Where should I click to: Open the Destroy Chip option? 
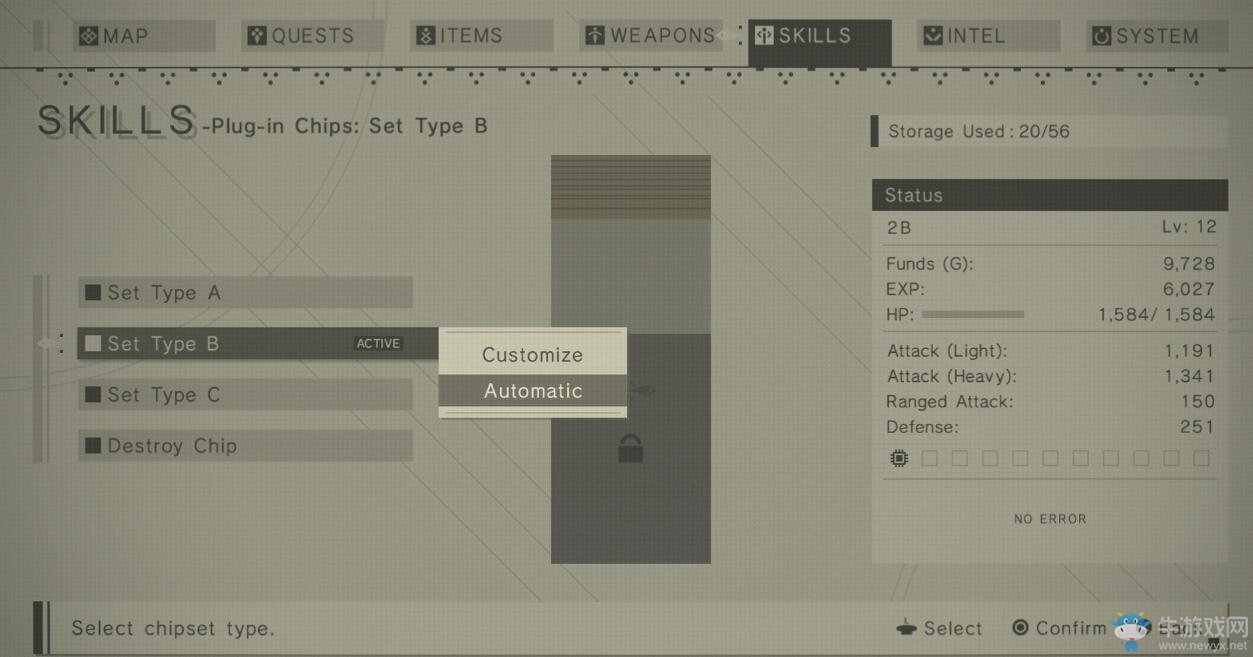(x=245, y=446)
